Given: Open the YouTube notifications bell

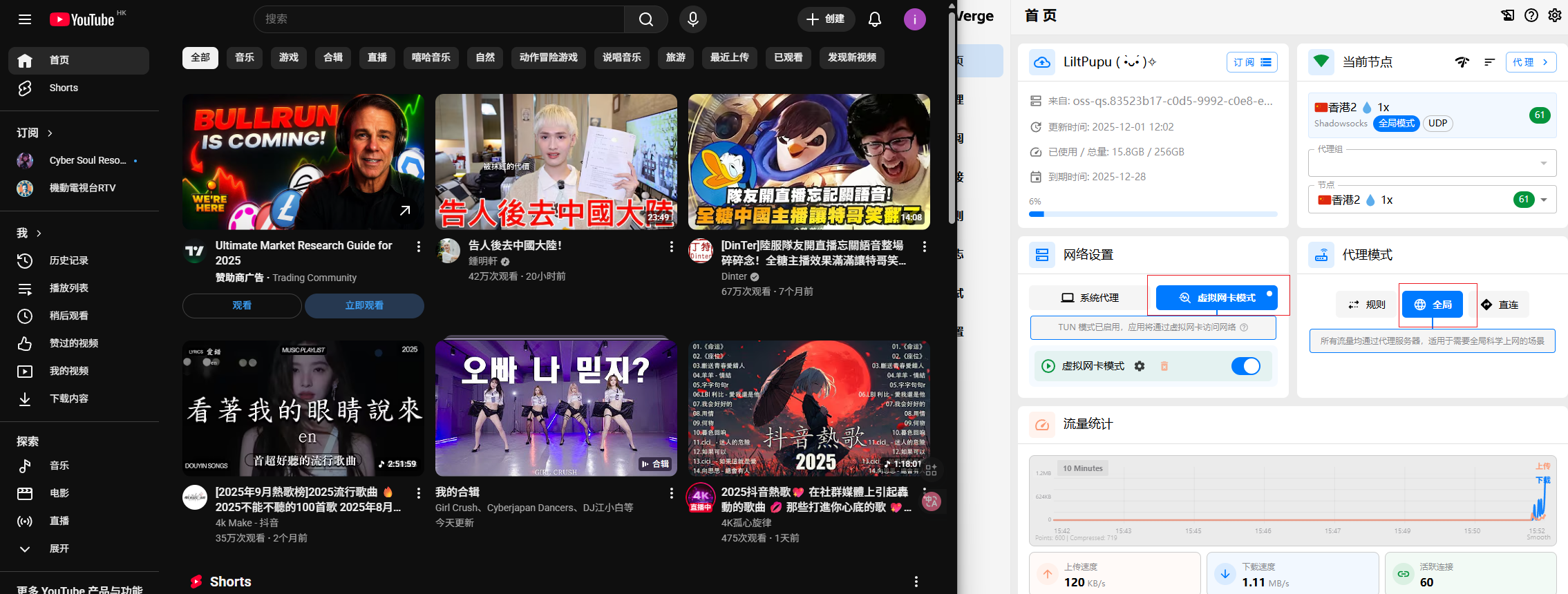Looking at the screenshot, I should [x=874, y=19].
